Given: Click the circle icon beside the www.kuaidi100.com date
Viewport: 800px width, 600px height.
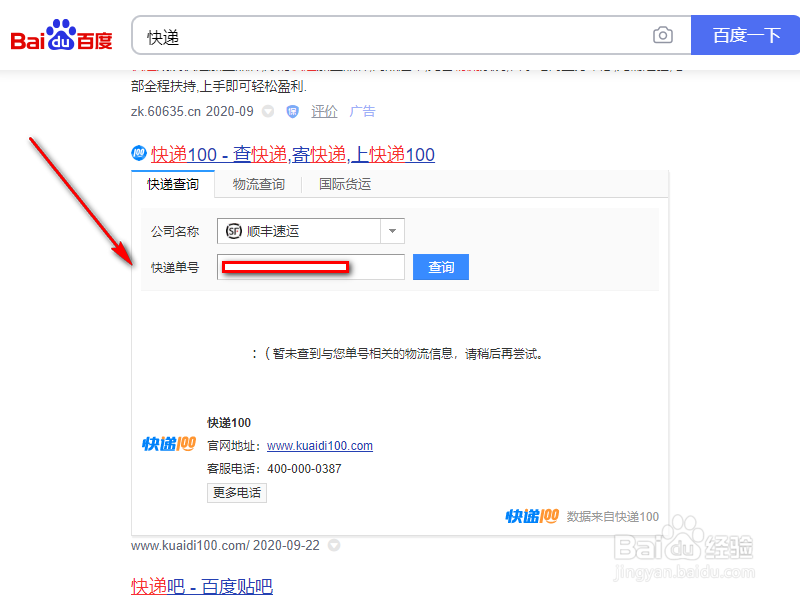Looking at the screenshot, I should point(334,546).
